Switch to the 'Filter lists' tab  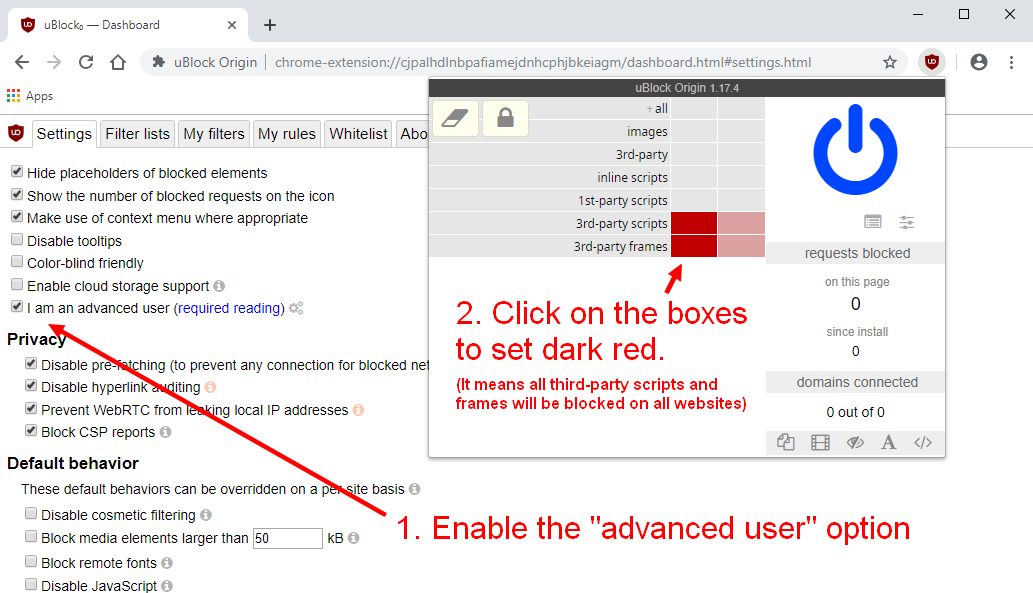(137, 134)
